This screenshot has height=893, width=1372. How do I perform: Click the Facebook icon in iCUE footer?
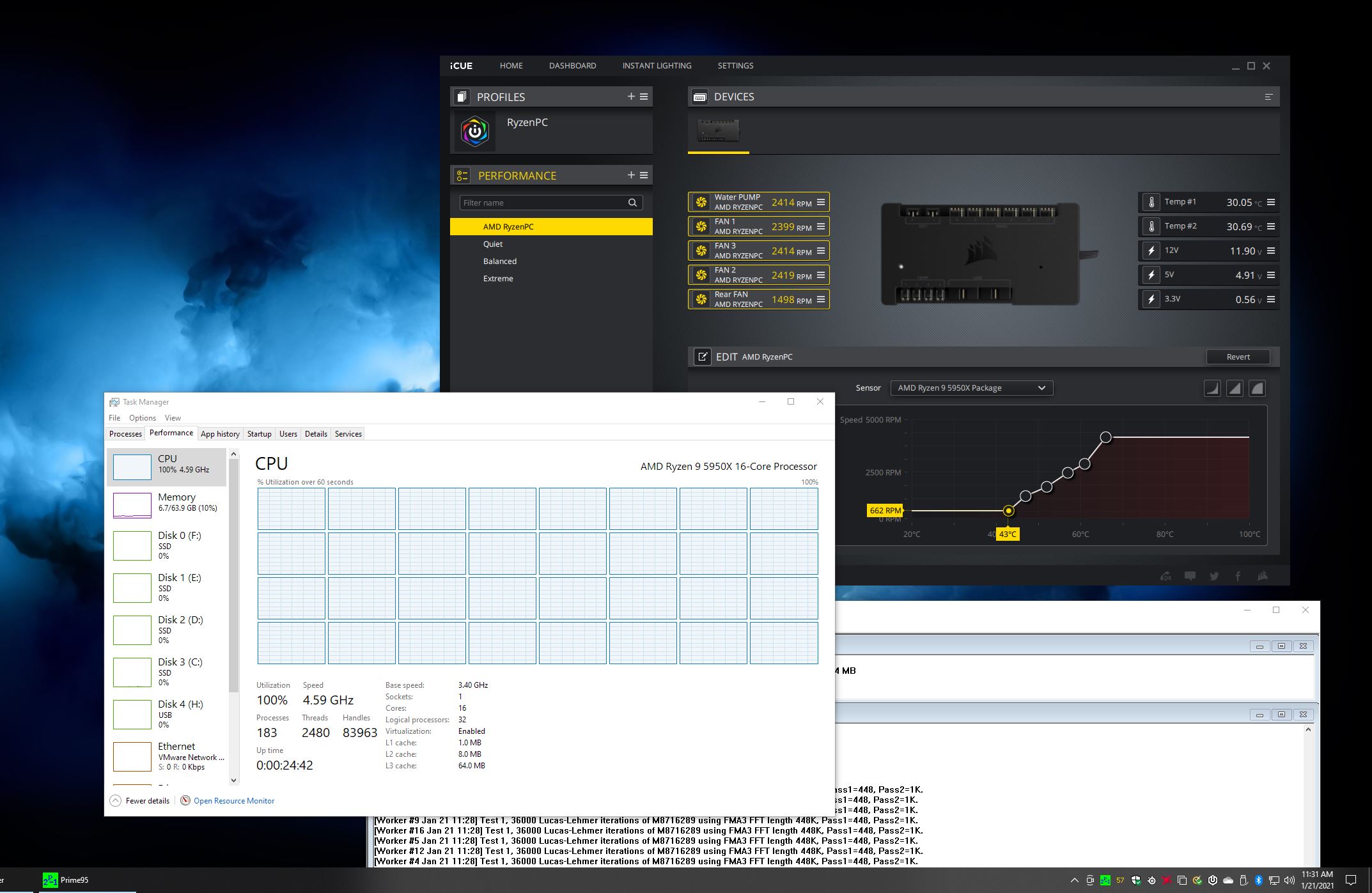pos(1238,576)
